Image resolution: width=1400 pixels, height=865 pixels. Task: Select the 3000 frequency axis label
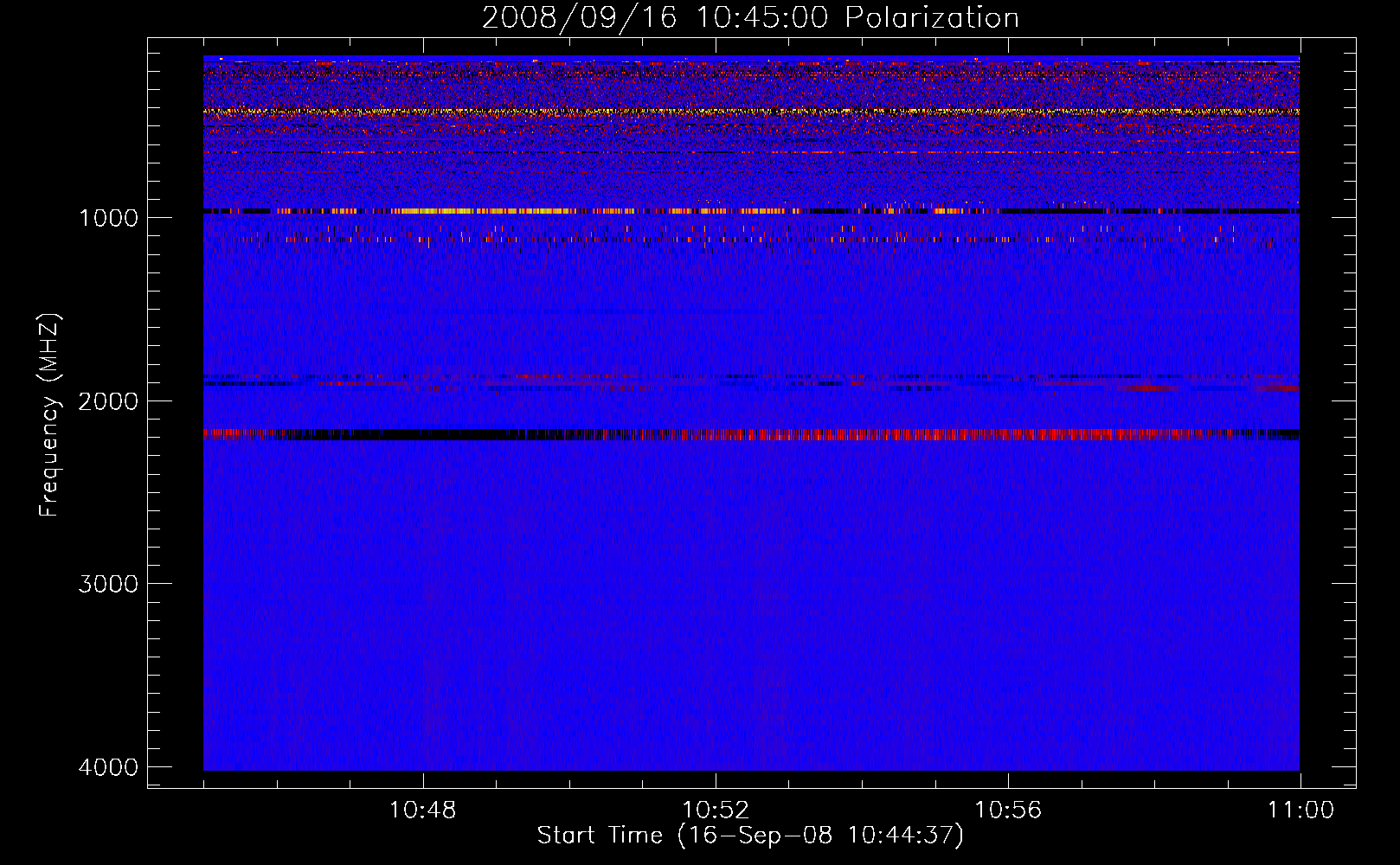(x=108, y=584)
